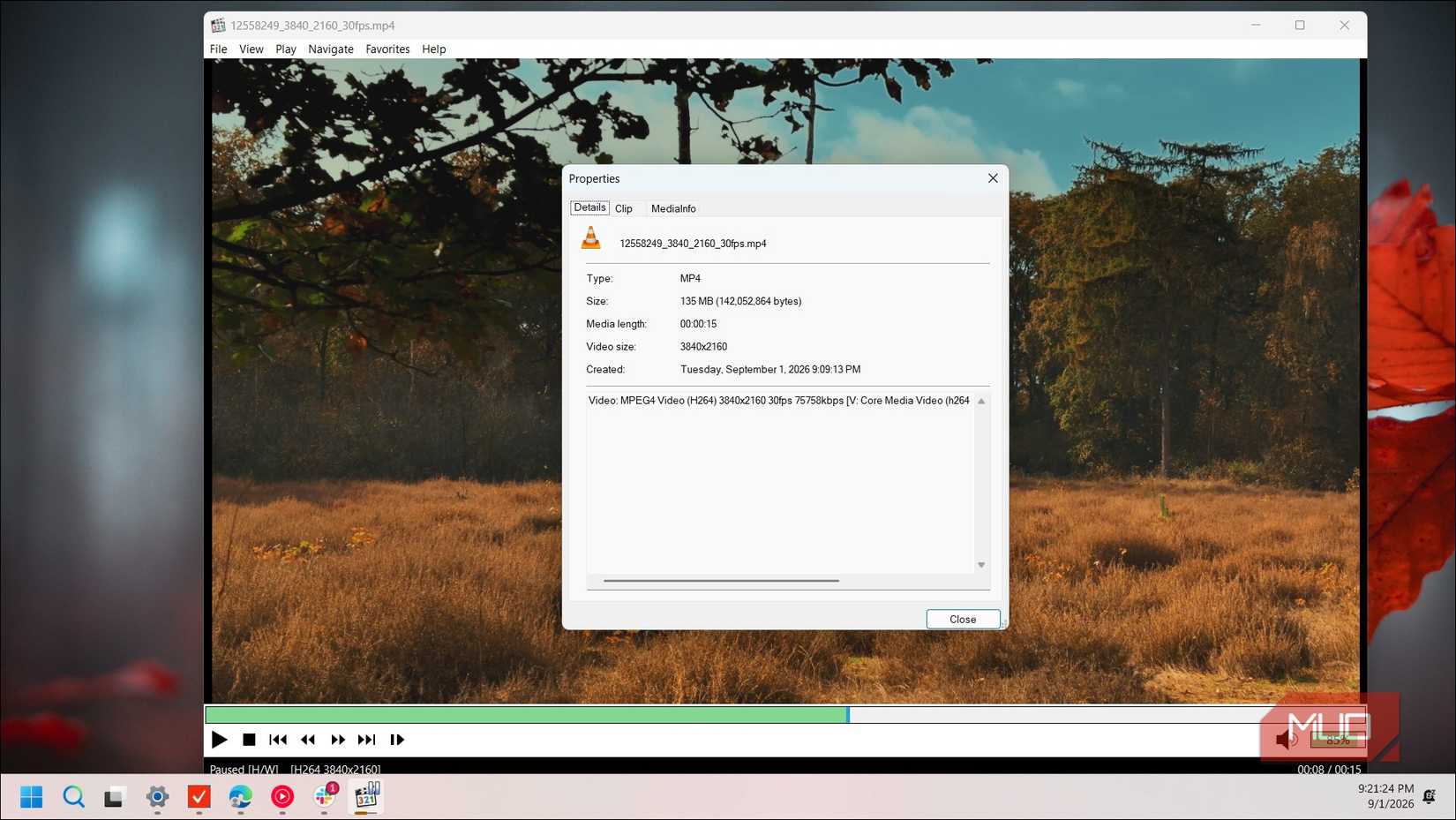Open Windows Search from taskbar
The width and height of the screenshot is (1456, 820).
point(73,797)
